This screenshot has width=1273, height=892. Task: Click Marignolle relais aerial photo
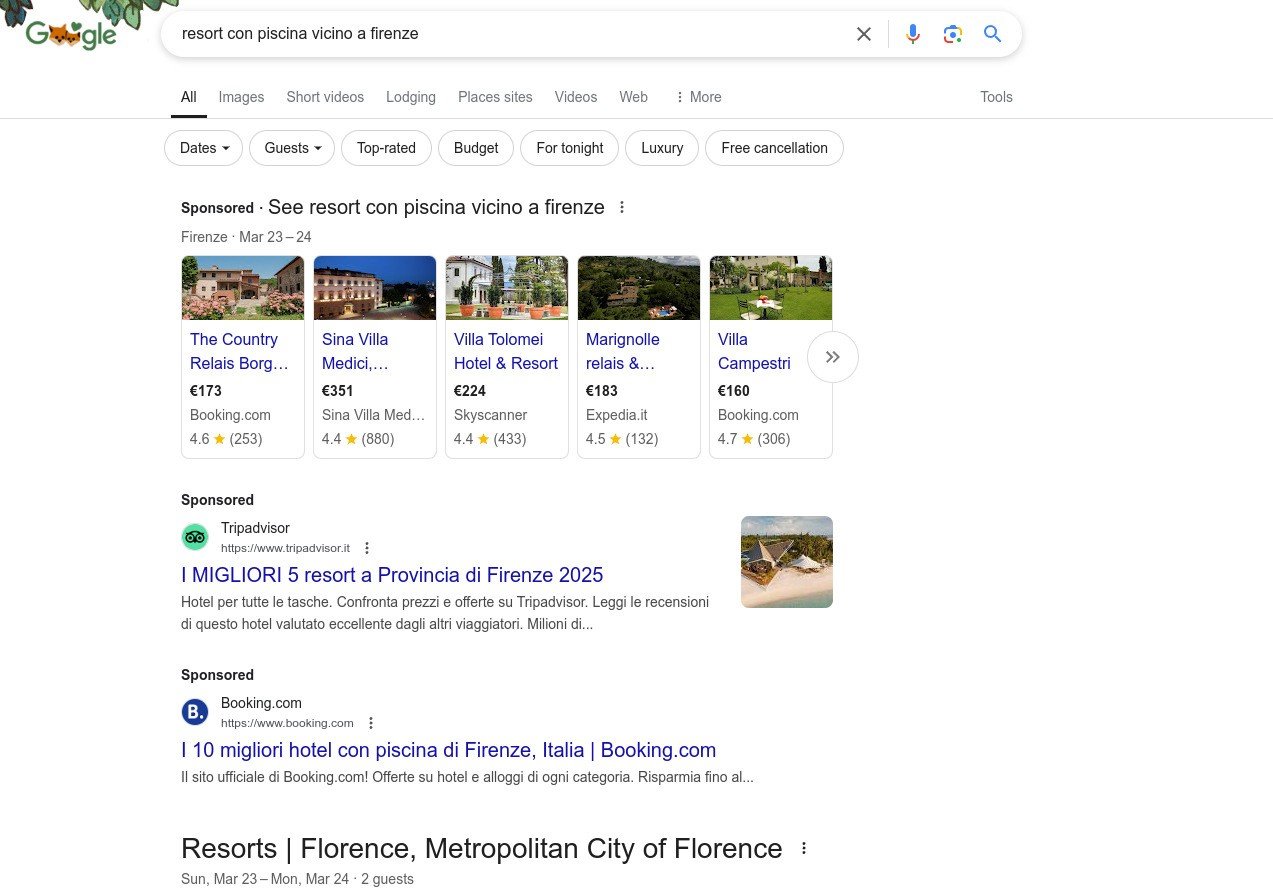(x=639, y=288)
